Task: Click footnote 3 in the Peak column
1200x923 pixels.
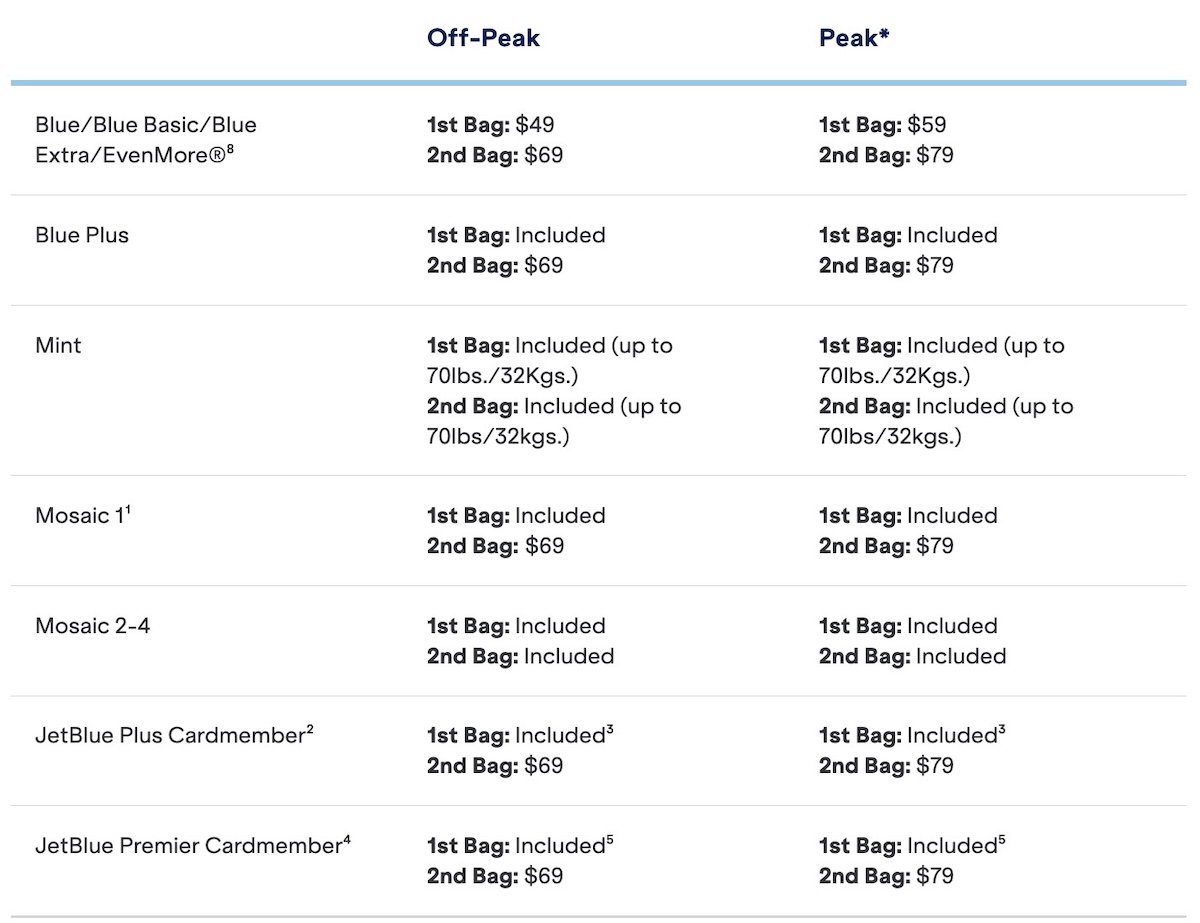Action: click(x=1001, y=729)
